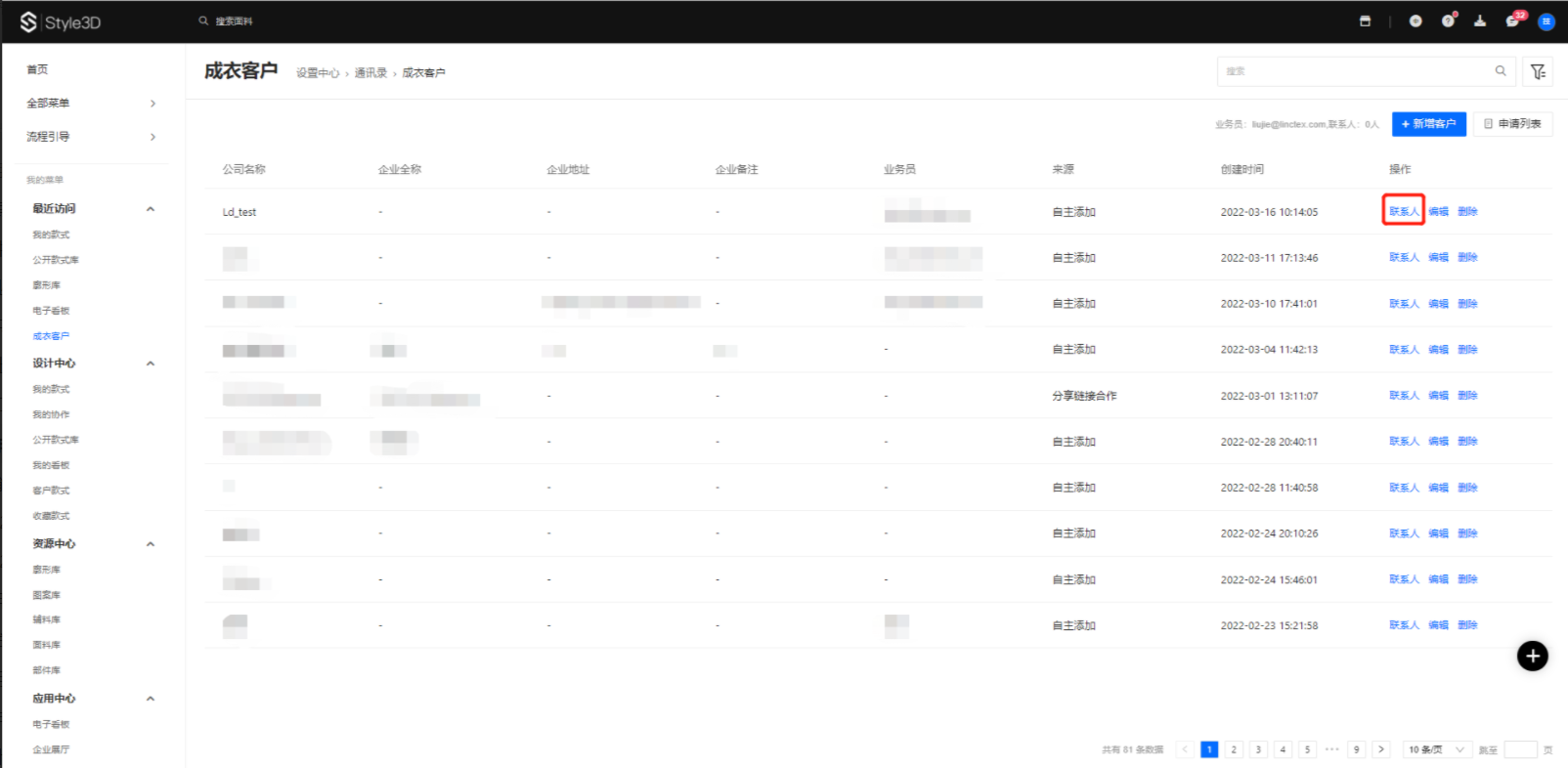Viewport: 1568px width, 768px height.
Task: Go to 首页 in the sidebar
Action: pos(37,69)
